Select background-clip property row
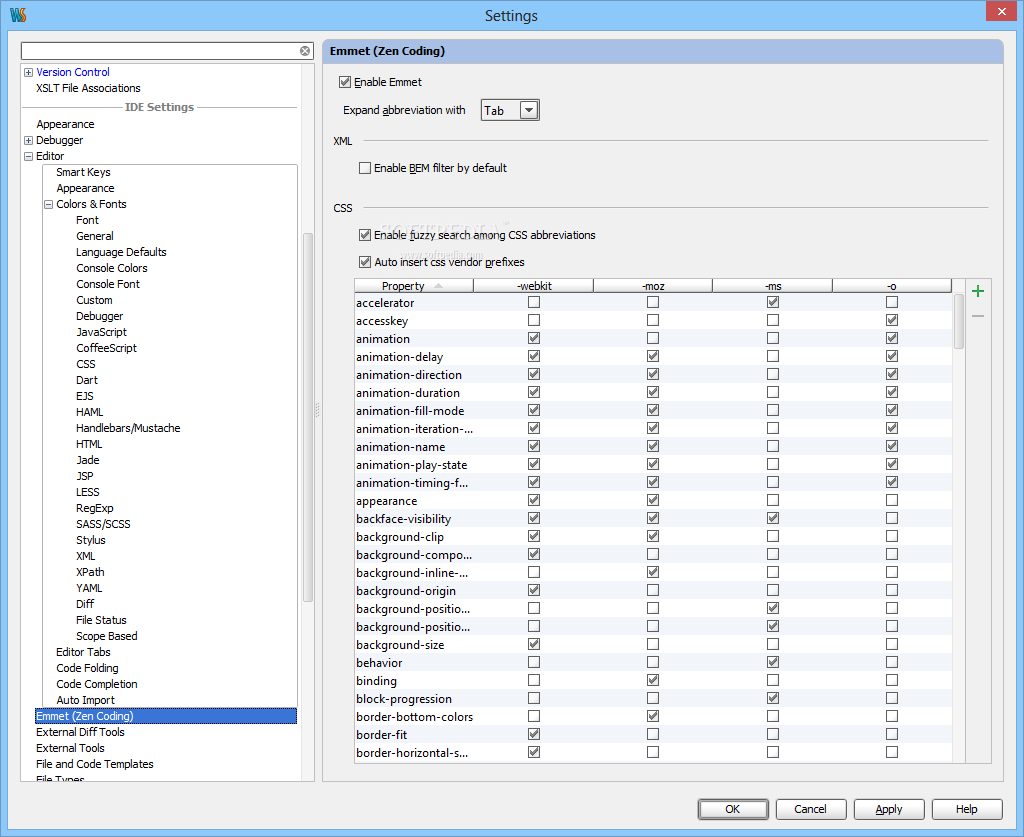The image size is (1024, 837). point(653,536)
